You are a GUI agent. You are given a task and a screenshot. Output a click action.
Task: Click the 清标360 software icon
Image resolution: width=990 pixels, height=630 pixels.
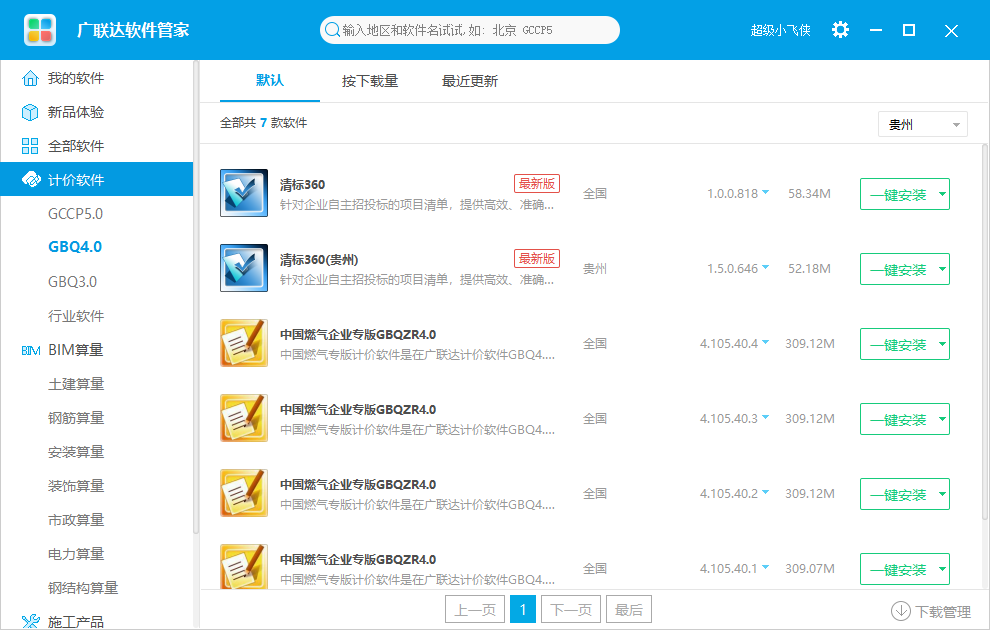pos(244,193)
